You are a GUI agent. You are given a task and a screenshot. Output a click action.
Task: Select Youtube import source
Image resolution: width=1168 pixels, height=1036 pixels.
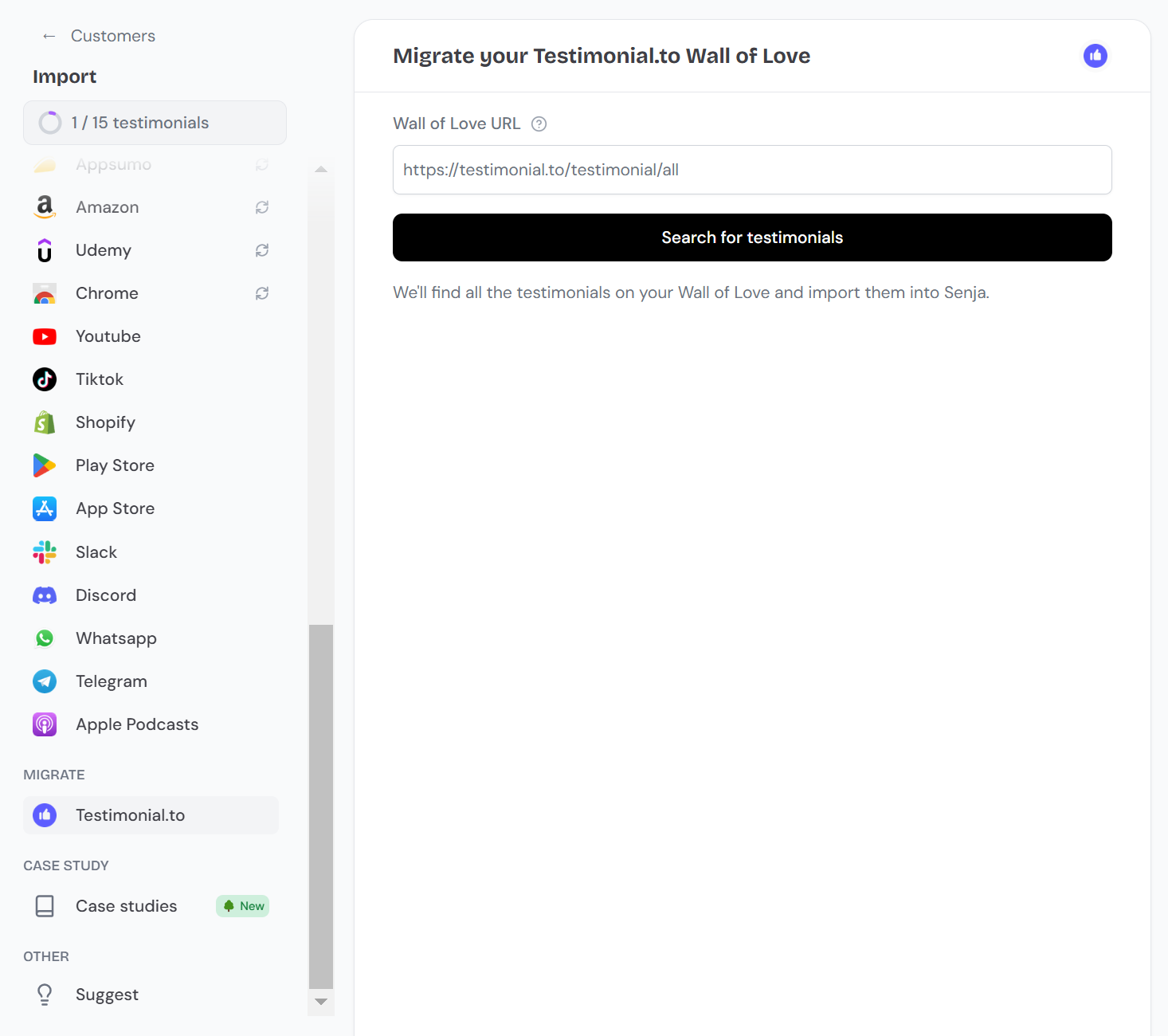click(x=151, y=336)
